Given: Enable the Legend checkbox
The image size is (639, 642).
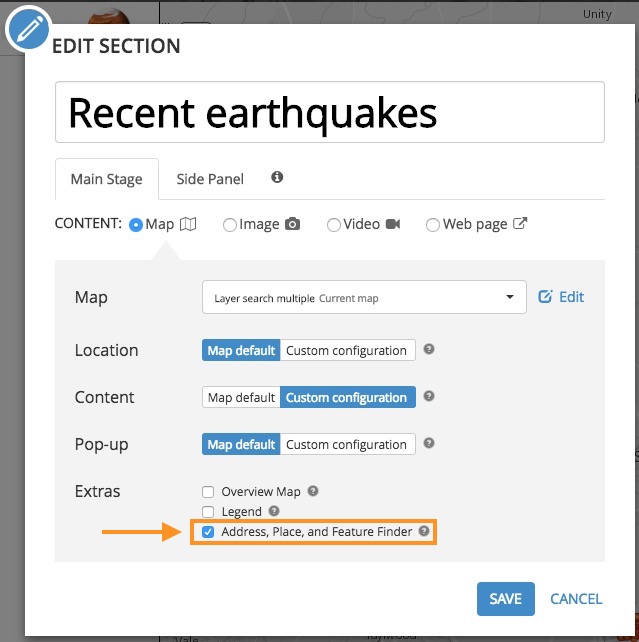Looking at the screenshot, I should click(x=208, y=512).
